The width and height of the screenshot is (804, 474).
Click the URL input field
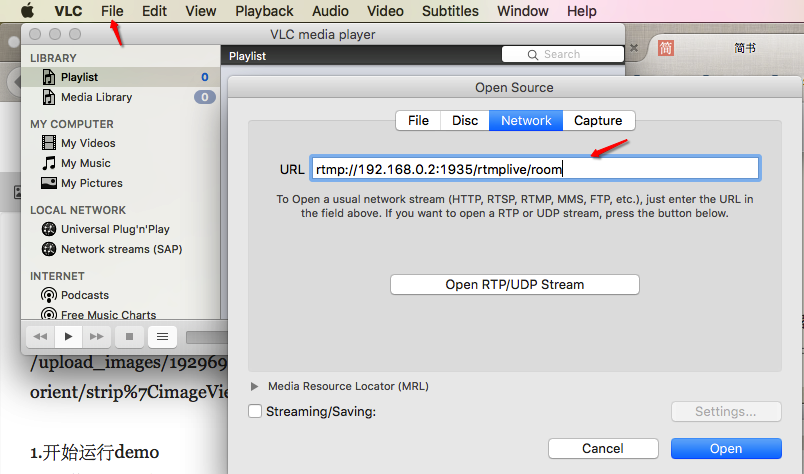point(535,168)
